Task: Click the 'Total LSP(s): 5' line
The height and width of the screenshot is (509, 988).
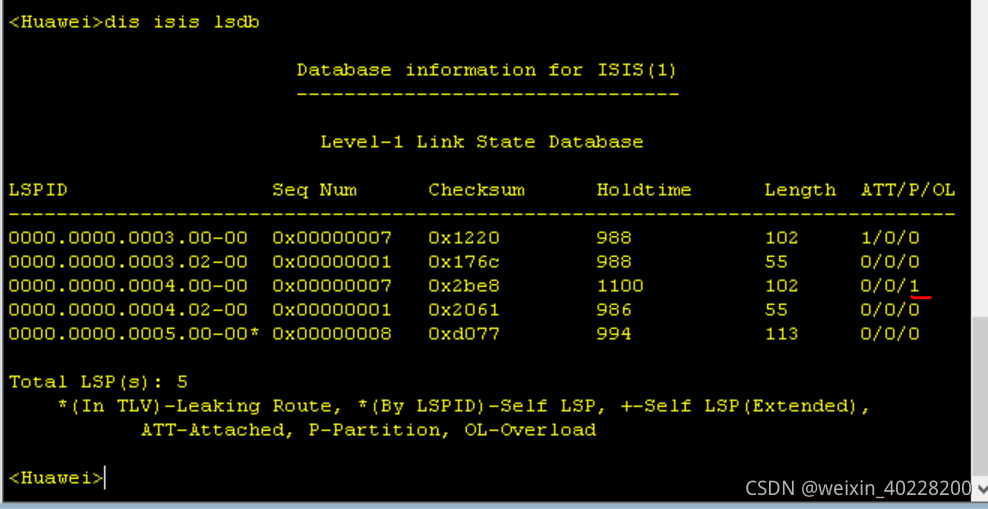Action: coord(98,382)
